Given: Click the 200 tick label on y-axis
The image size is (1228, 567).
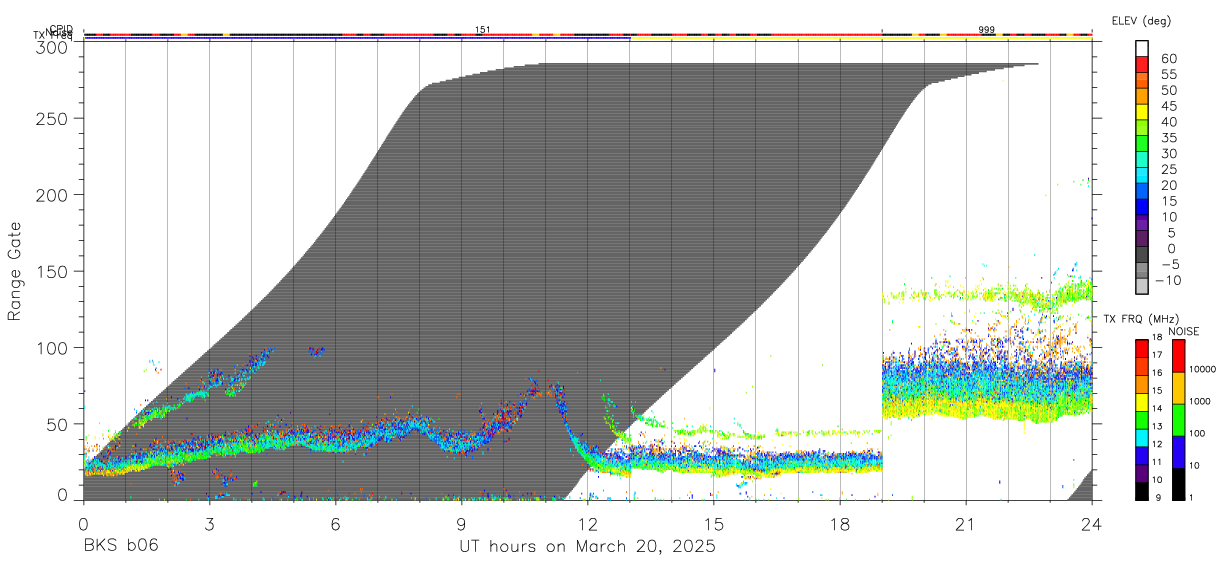Looking at the screenshot, I should click(52, 195).
